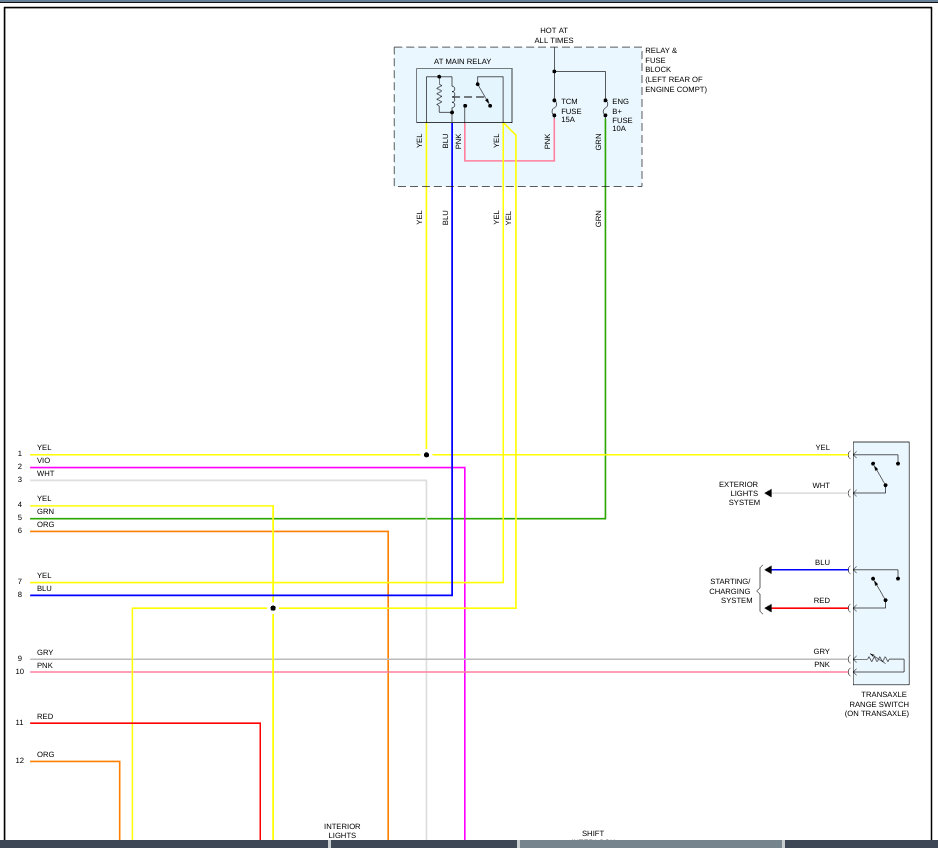Click wire number 10 on the left edge
Image resolution: width=938 pixels, height=848 pixels.
pyautogui.click(x=20, y=672)
